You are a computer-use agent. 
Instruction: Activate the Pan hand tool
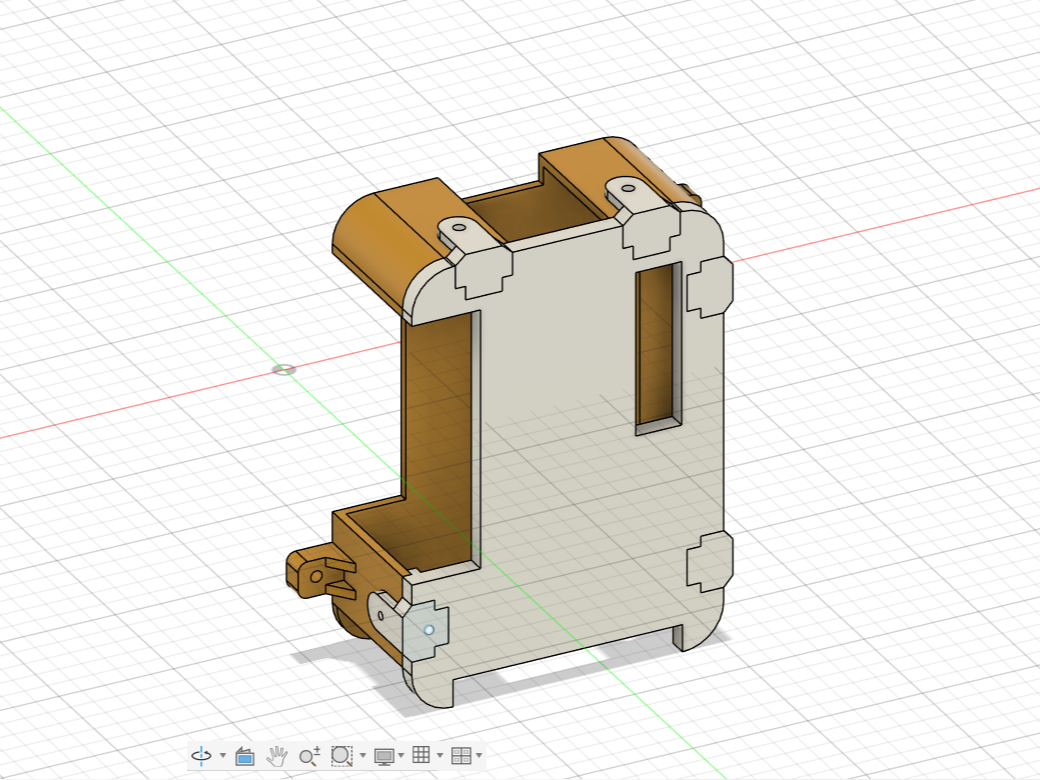(x=277, y=755)
